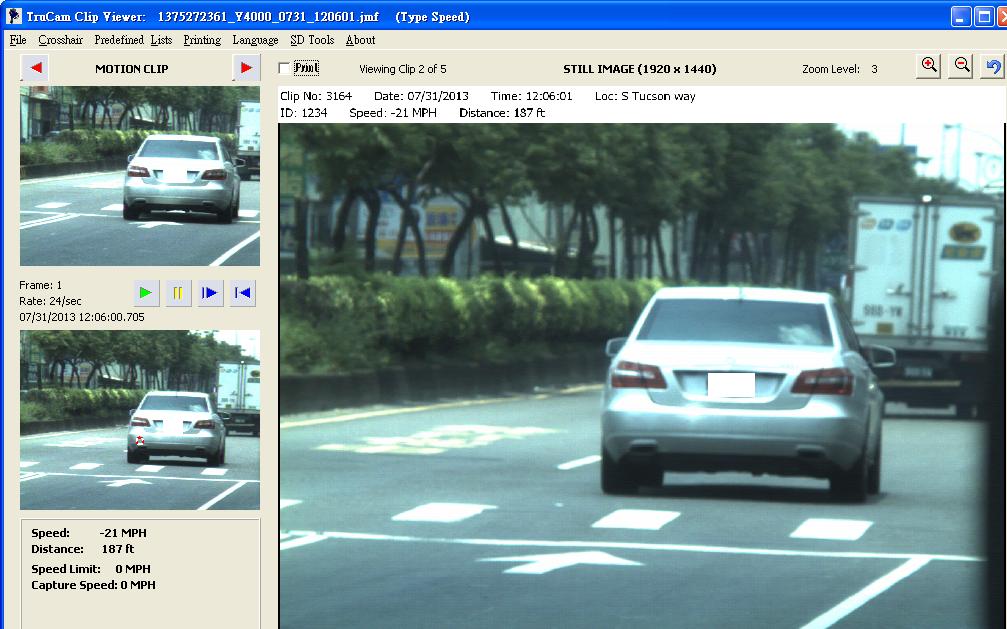Rewind clip to the first frame
The height and width of the screenshot is (629, 1007).
click(242, 293)
